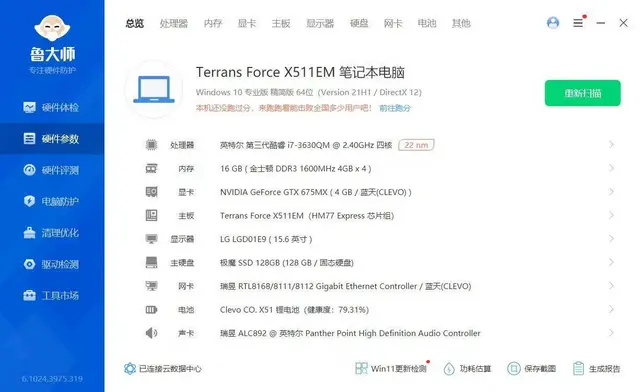Open 清理优化 in the sidebar

pos(52,233)
